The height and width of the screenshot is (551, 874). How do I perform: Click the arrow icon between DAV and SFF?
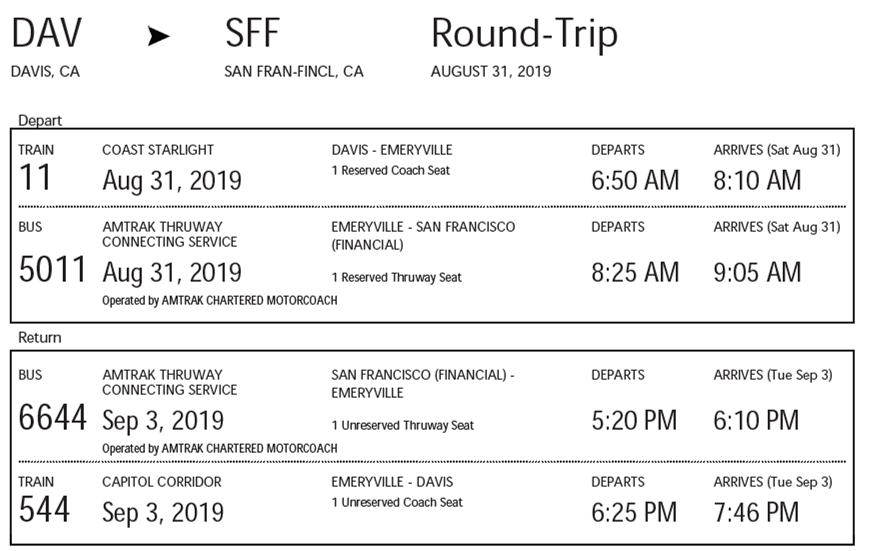click(x=158, y=36)
